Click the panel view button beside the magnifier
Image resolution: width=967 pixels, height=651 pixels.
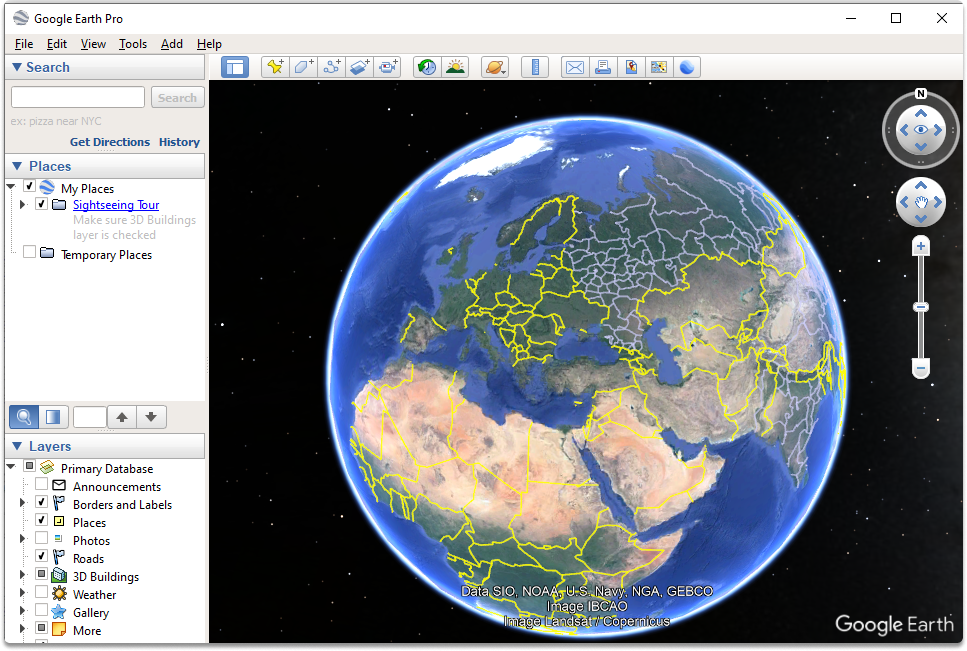tap(53, 417)
